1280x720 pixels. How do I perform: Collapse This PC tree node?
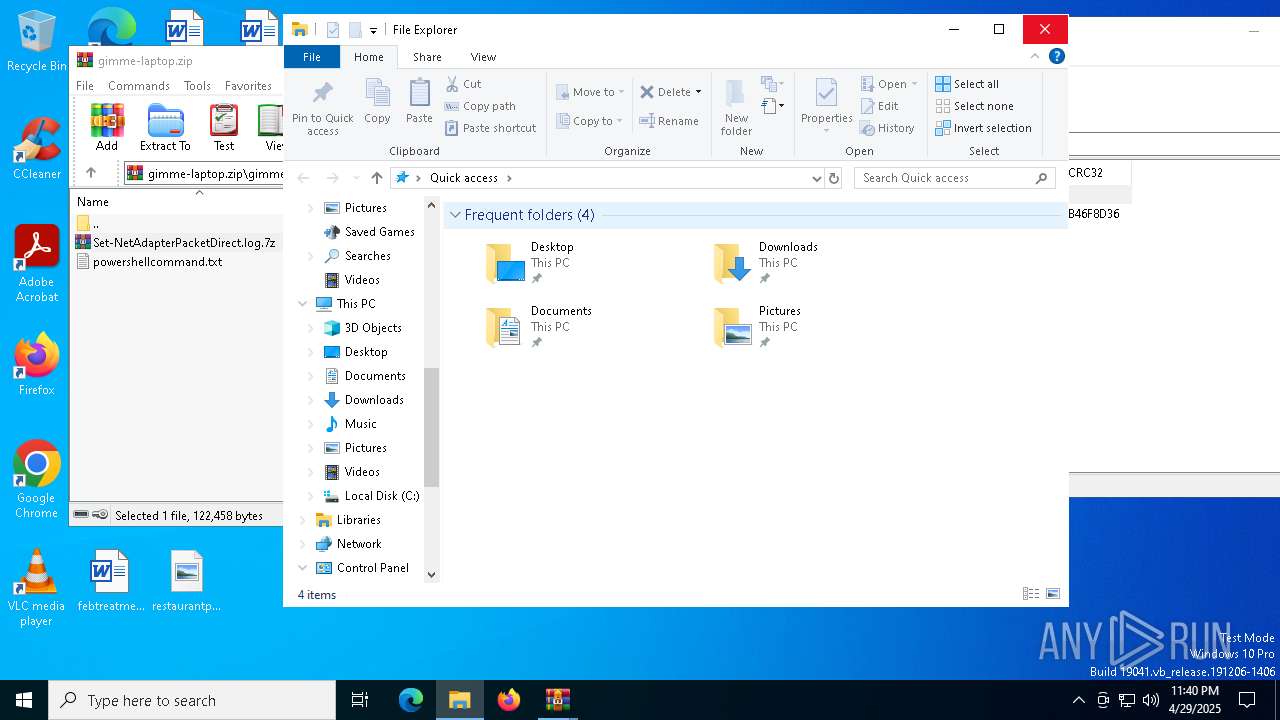click(x=303, y=304)
